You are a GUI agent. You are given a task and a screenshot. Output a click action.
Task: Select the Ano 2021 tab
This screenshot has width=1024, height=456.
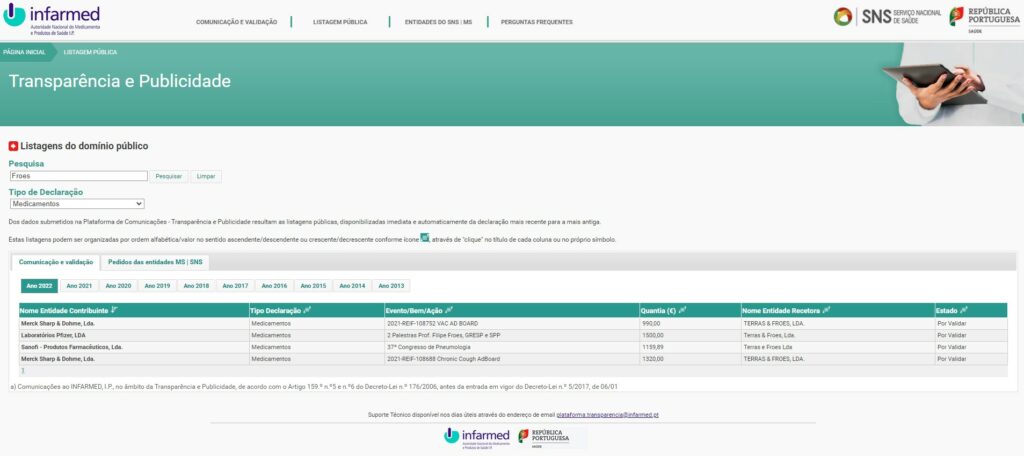(79, 286)
